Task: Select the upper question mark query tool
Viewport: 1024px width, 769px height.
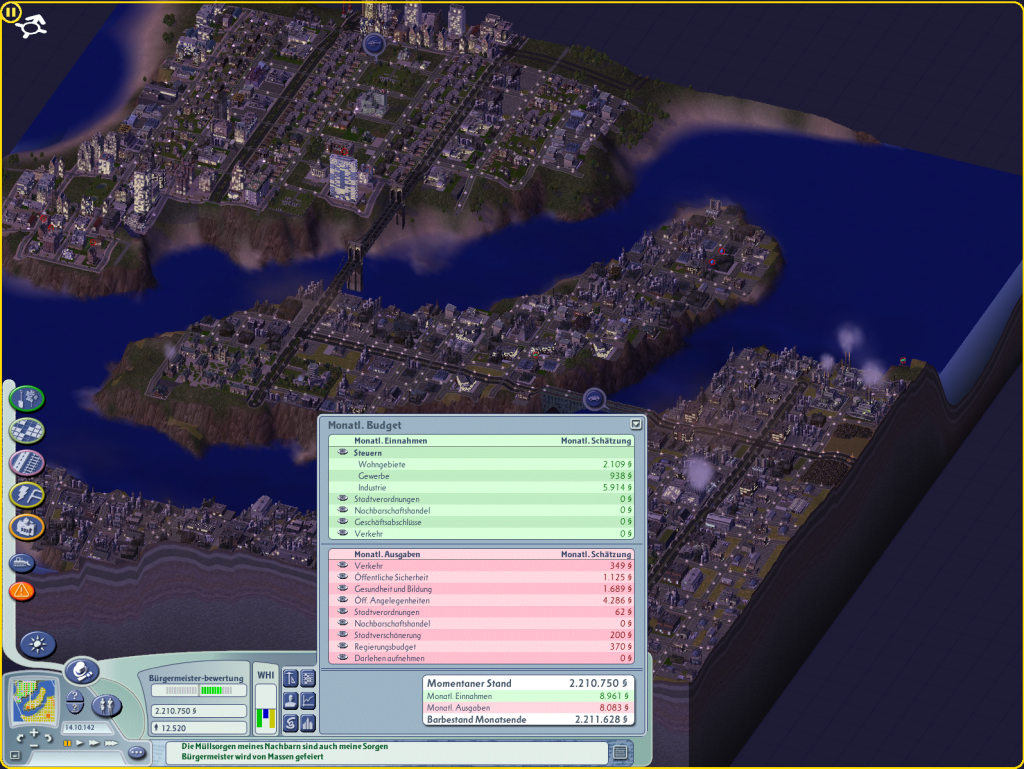Action: pos(75,697)
